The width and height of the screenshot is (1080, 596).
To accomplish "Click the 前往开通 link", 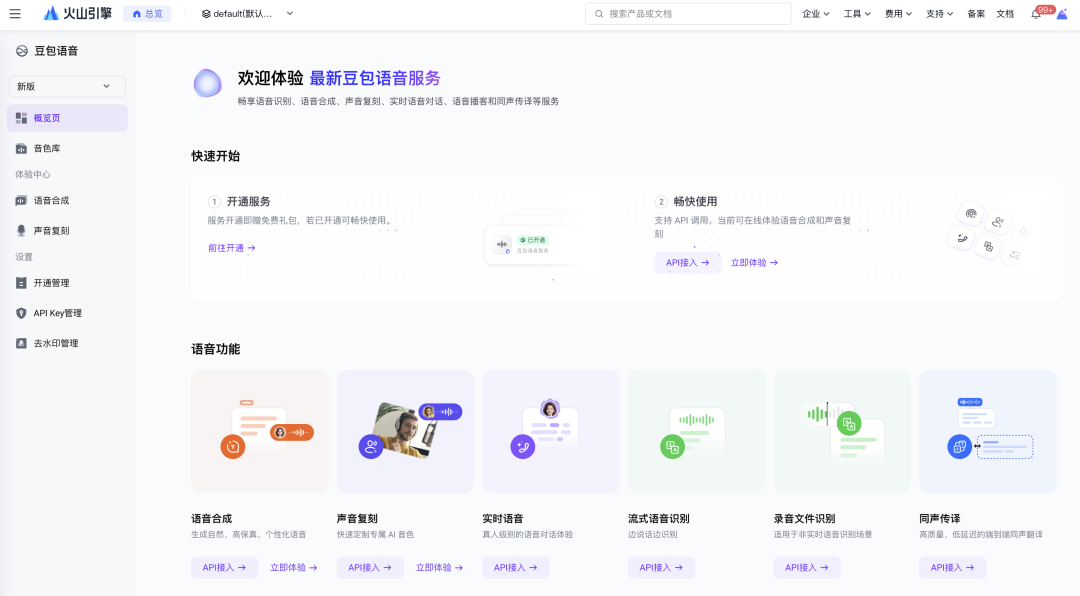I will [x=232, y=247].
